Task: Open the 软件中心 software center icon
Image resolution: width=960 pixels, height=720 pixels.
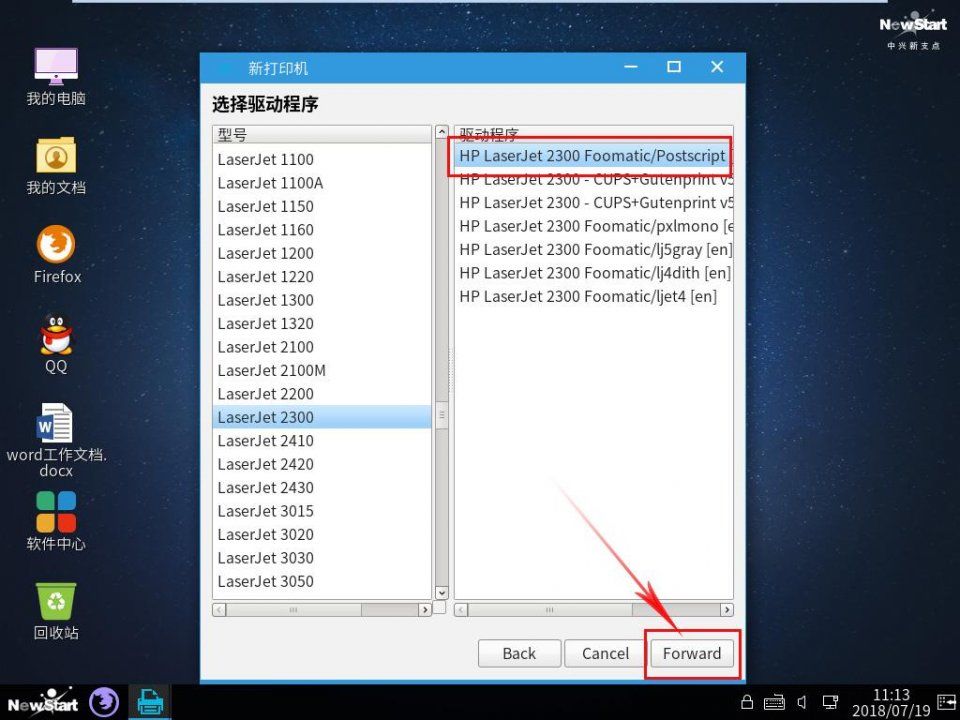Action: [56, 511]
